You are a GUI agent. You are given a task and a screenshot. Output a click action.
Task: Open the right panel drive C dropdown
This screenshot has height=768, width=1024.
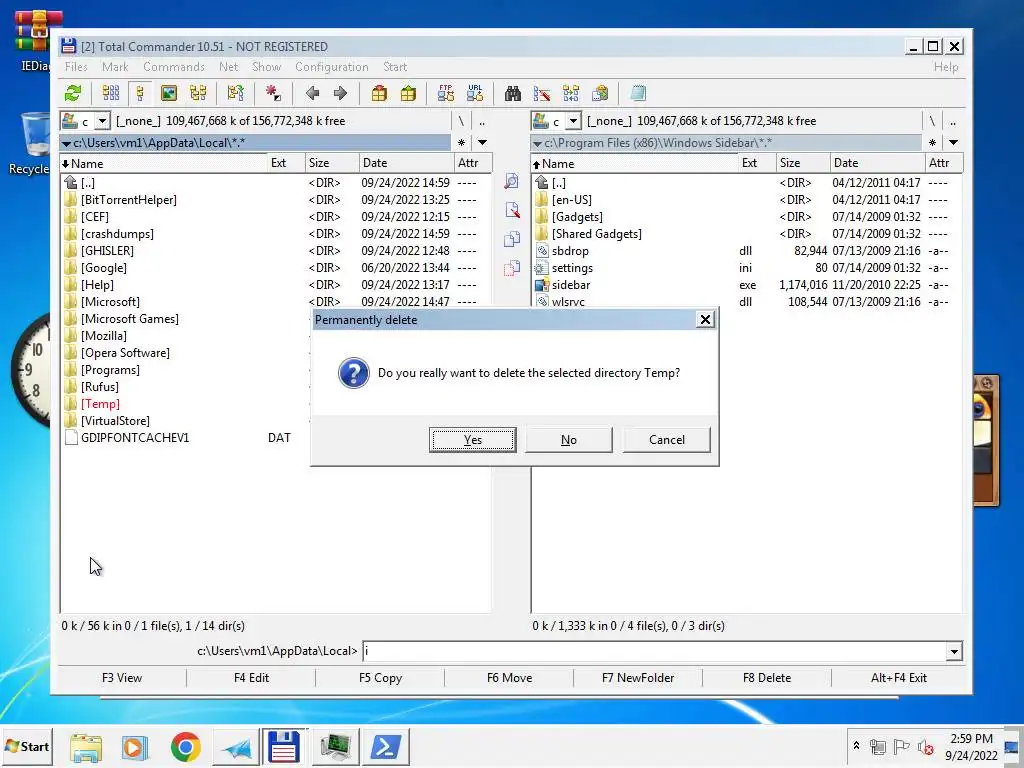573,121
